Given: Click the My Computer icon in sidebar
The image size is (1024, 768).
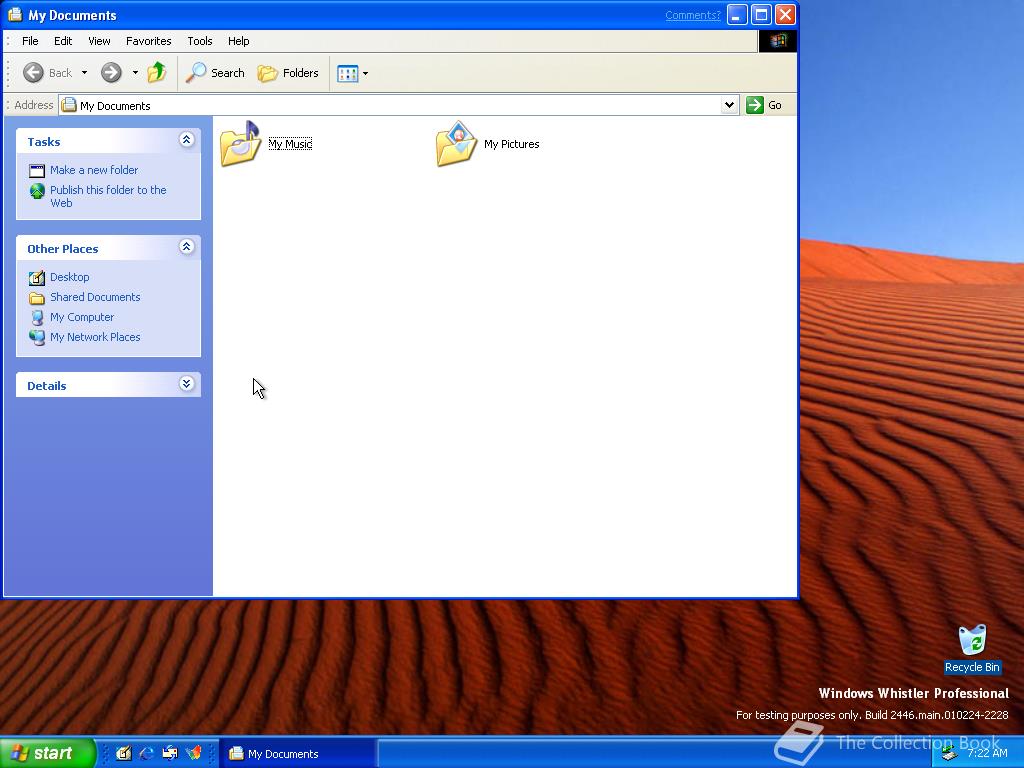Looking at the screenshot, I should click(x=37, y=318).
